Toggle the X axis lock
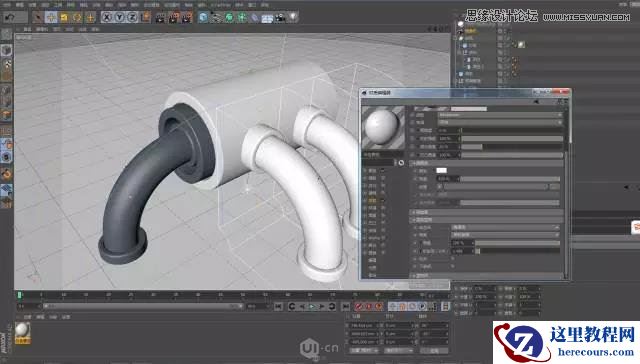This screenshot has width=640, height=364. click(x=107, y=17)
